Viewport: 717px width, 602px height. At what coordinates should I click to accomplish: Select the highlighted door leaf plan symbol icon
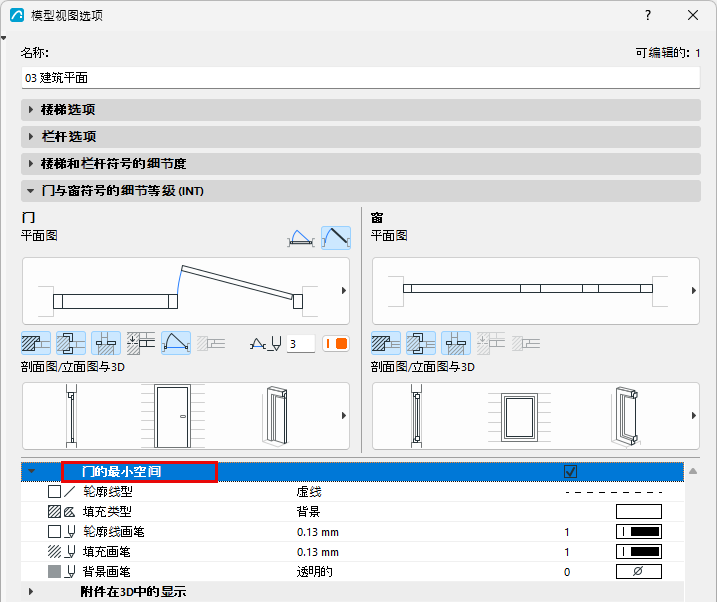pyautogui.click(x=336, y=238)
